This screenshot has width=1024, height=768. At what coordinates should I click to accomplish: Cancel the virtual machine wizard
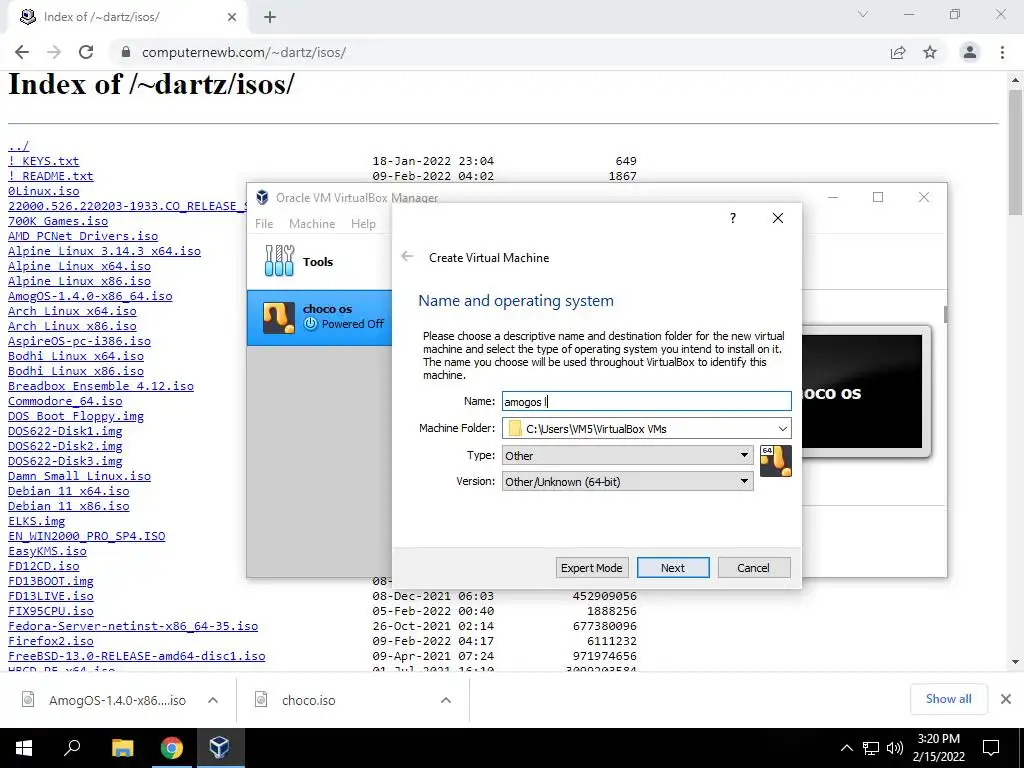pos(754,568)
